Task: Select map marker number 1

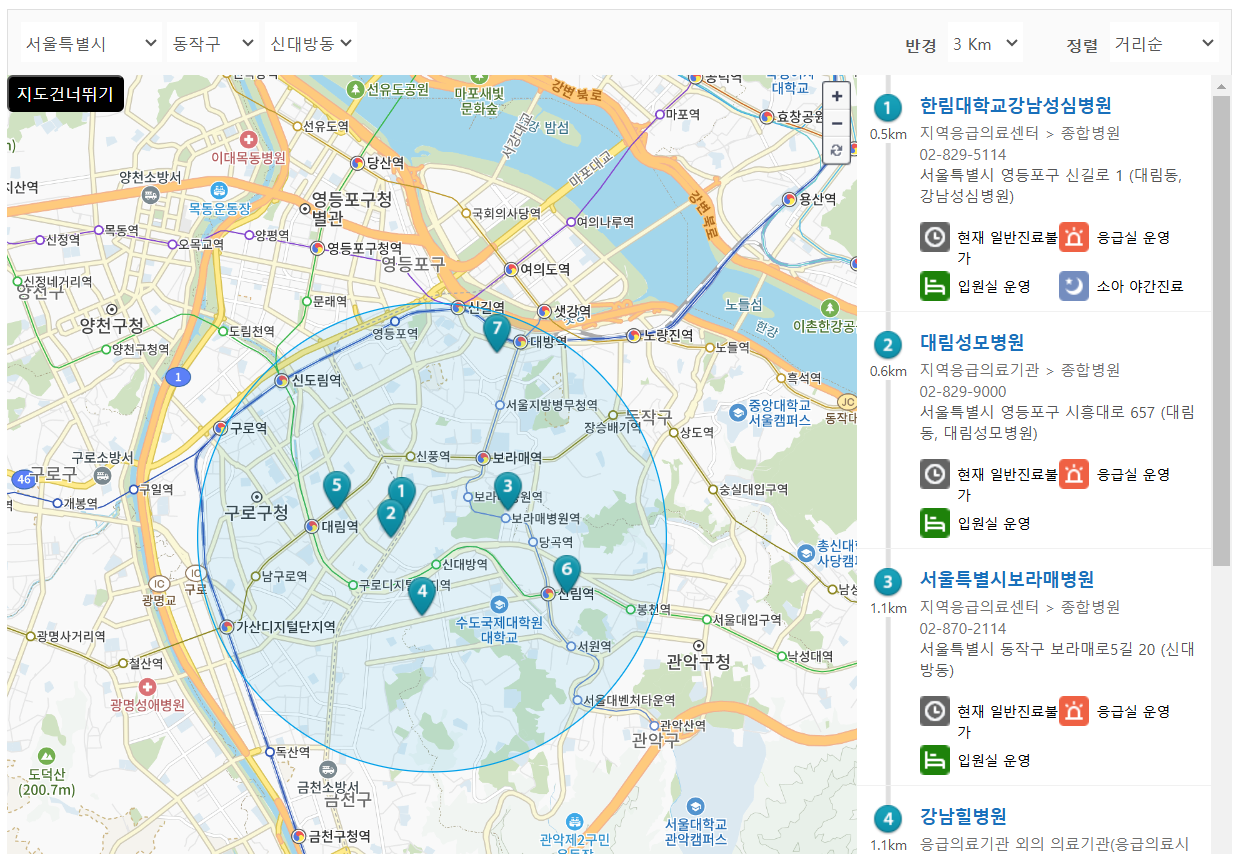Action: click(401, 494)
